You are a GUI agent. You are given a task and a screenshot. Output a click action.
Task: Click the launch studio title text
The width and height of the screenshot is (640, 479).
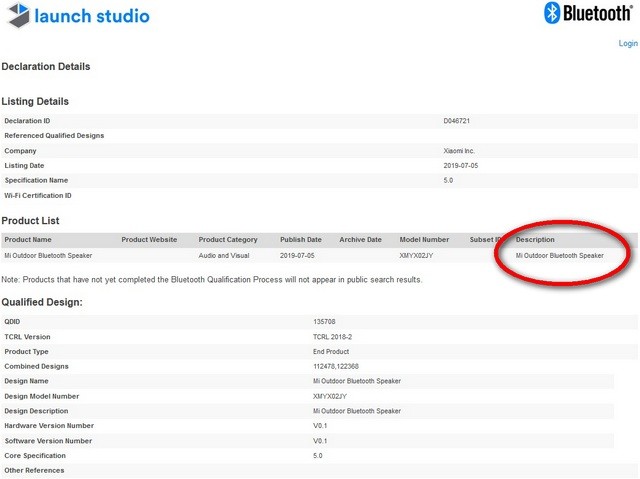(92, 16)
